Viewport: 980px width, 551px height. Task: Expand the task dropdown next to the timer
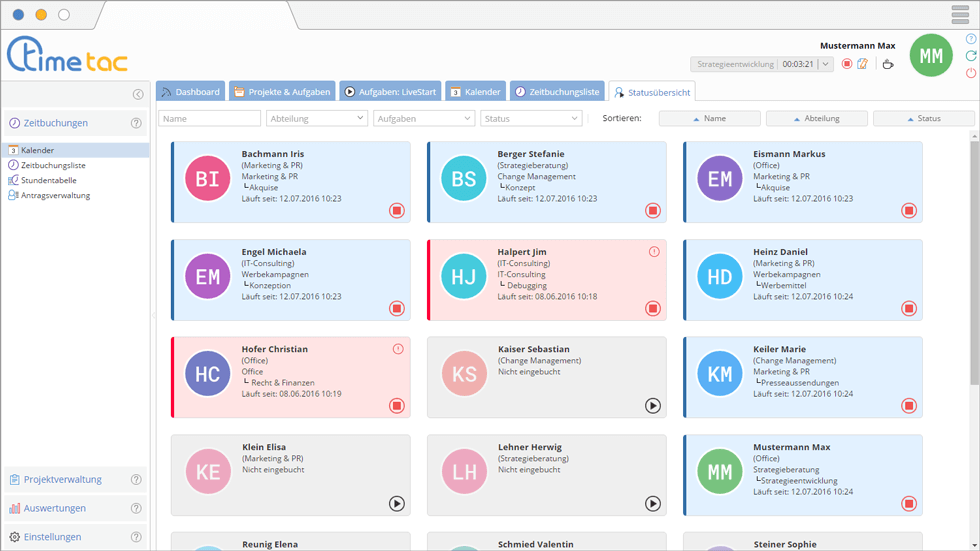[x=825, y=64]
